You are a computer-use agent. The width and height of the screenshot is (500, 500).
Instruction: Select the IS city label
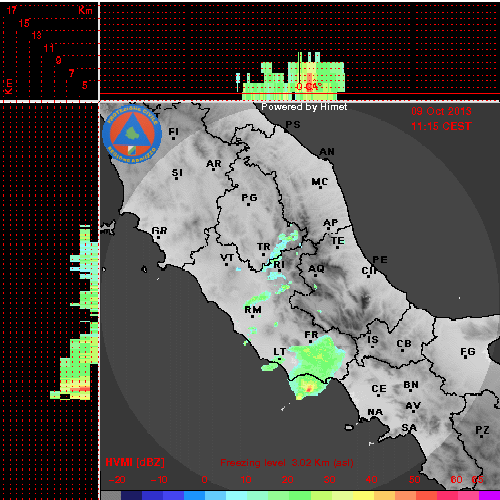[x=373, y=340]
